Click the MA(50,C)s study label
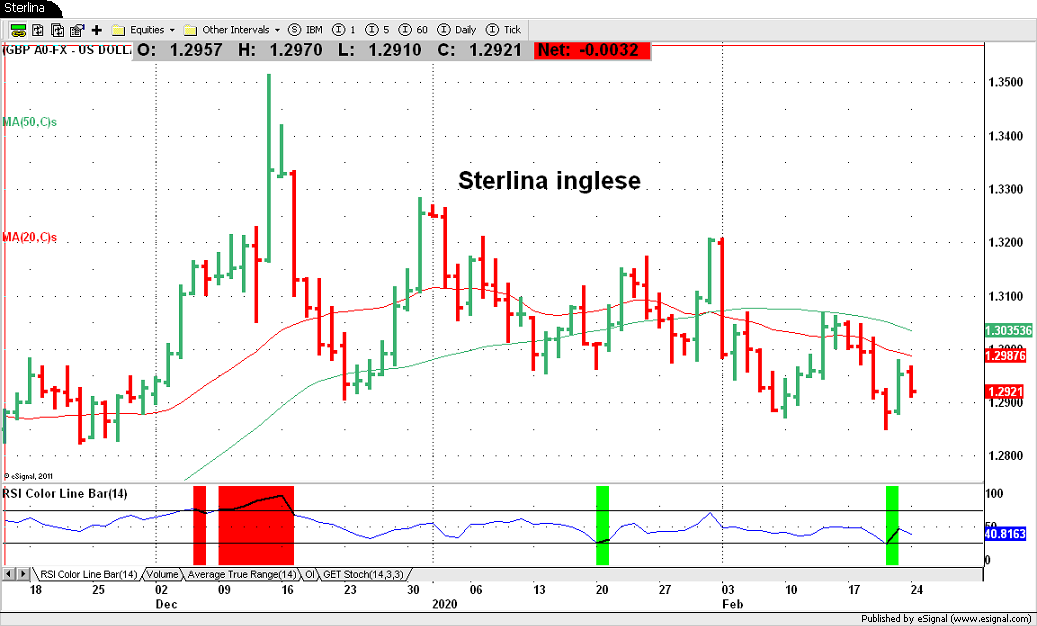The height and width of the screenshot is (626, 1037). coord(30,122)
